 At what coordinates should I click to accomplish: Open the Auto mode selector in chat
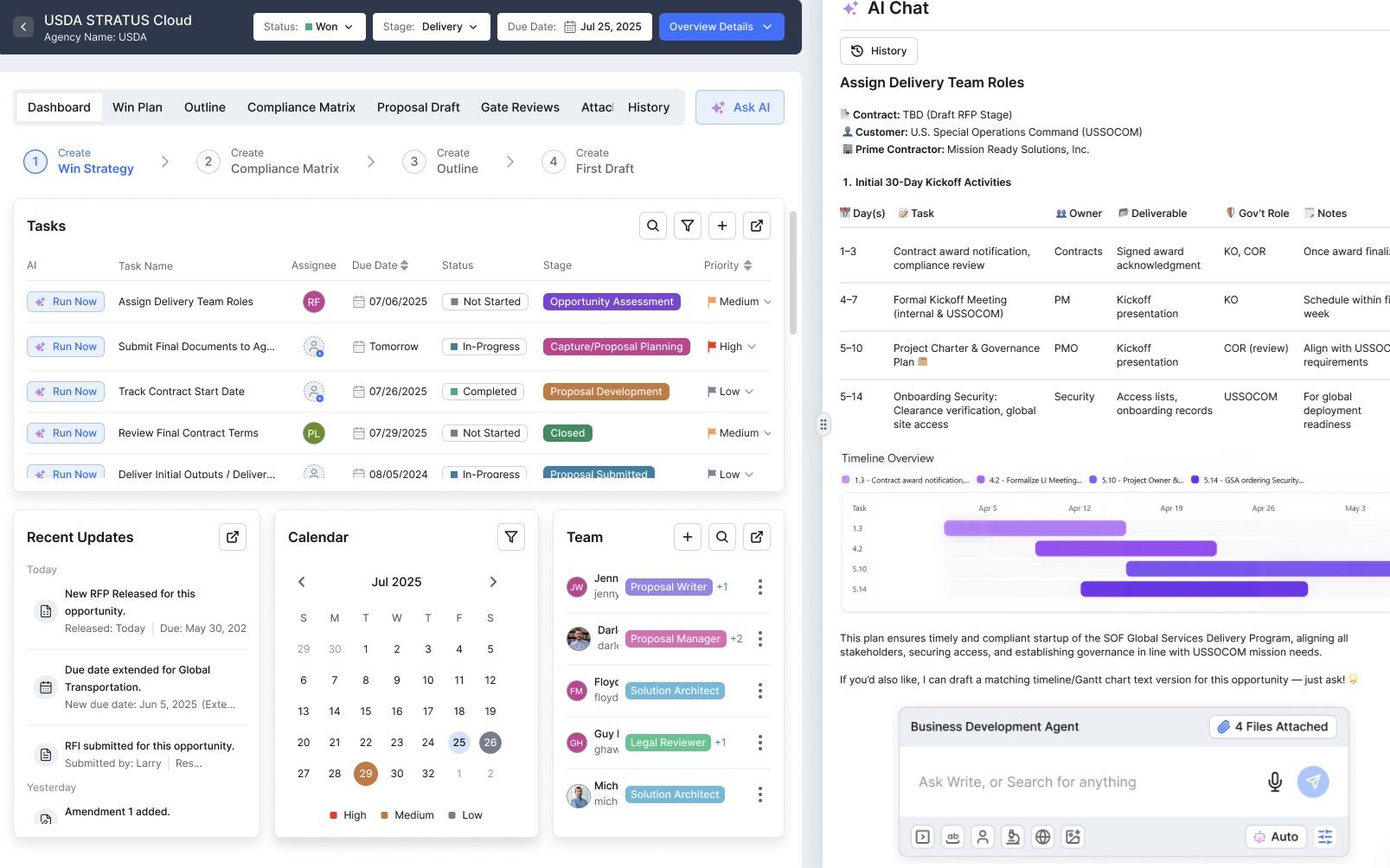click(1277, 837)
